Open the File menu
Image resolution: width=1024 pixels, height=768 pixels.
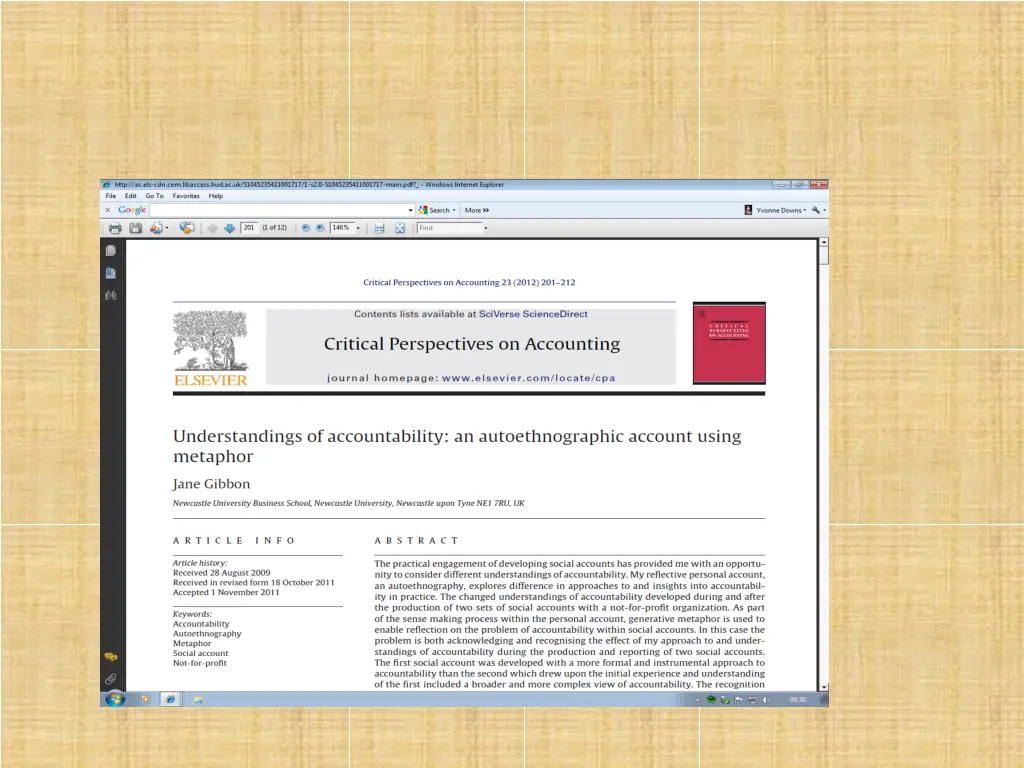pyautogui.click(x=111, y=196)
